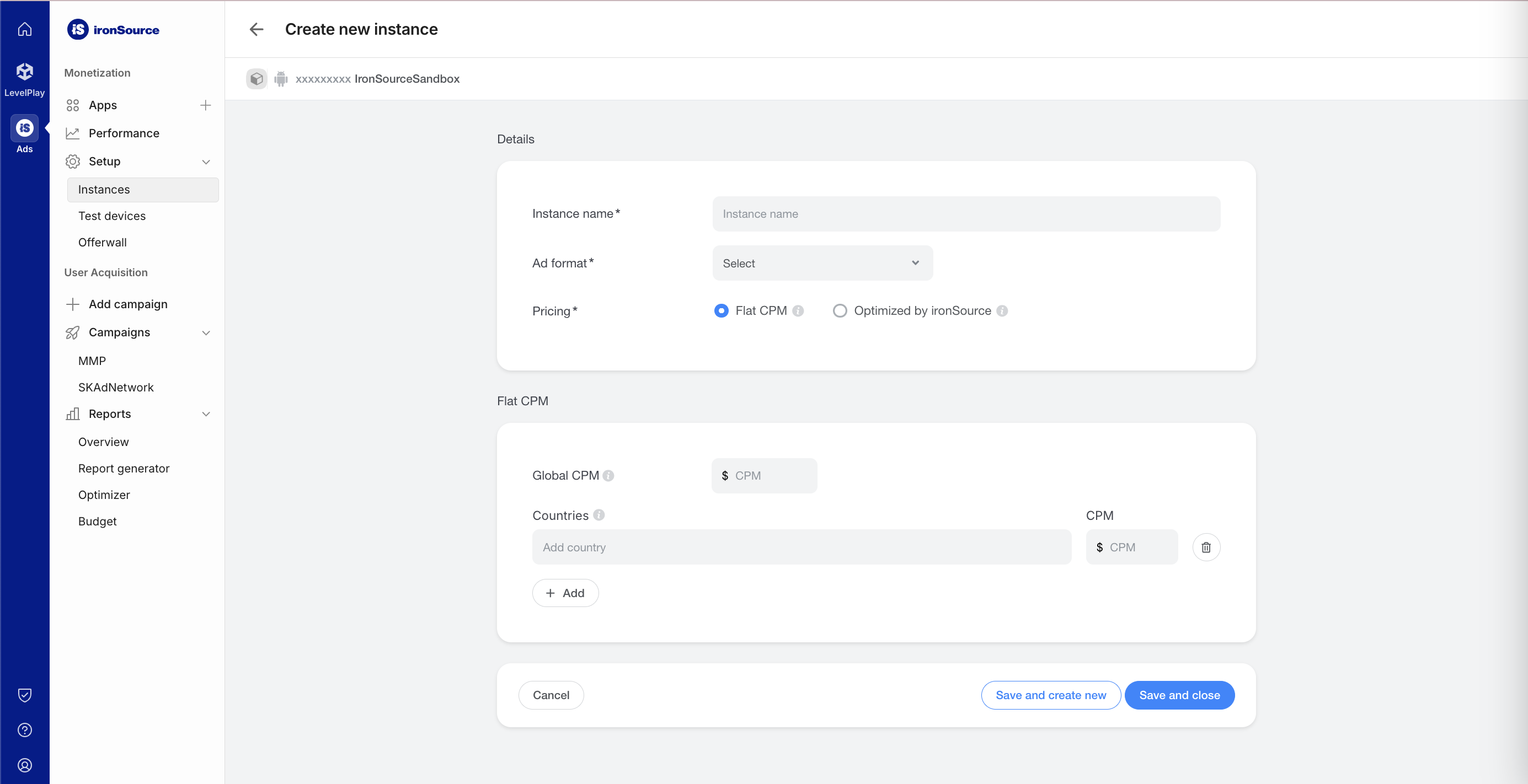Viewport: 1528px width, 784px height.
Task: Go to Report generator page
Action: coord(124,469)
